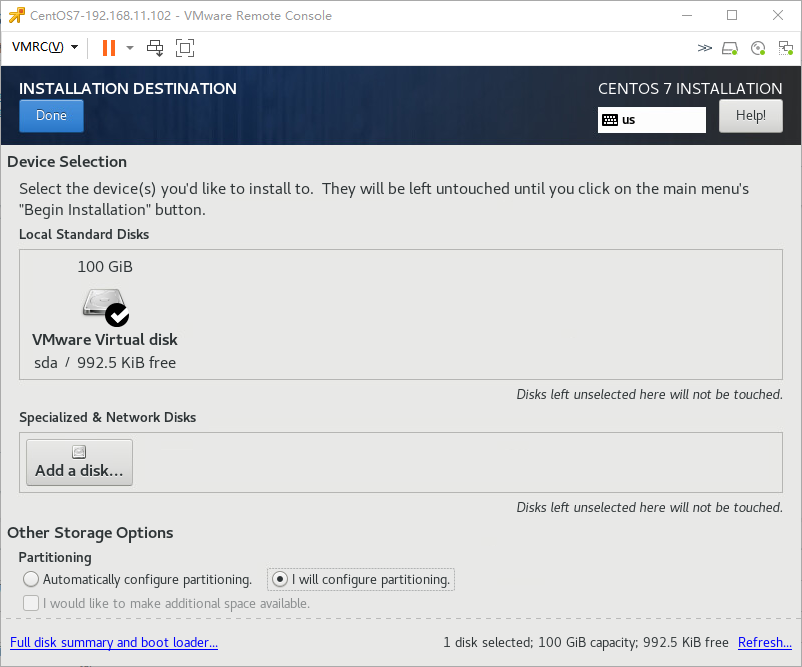Click the Help! button

coord(750,116)
